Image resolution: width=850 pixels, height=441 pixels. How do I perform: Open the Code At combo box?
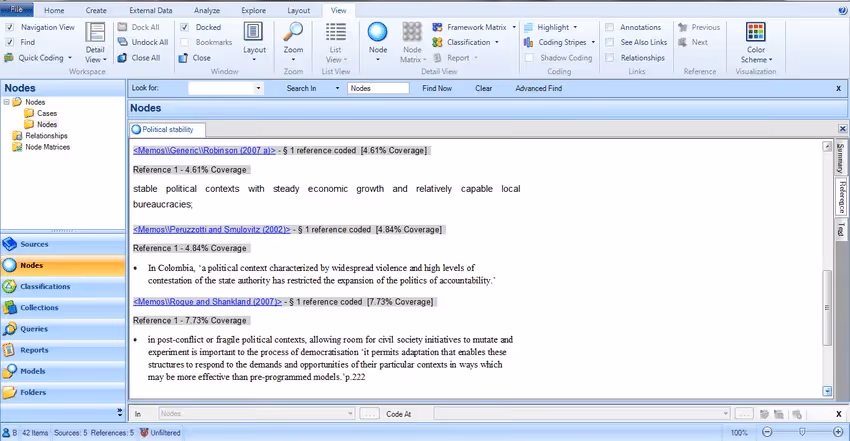[x=582, y=414]
